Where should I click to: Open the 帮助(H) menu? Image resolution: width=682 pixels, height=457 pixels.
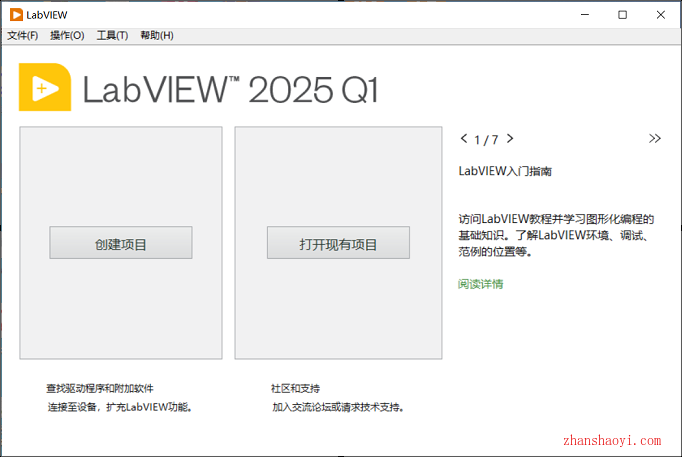pos(157,36)
